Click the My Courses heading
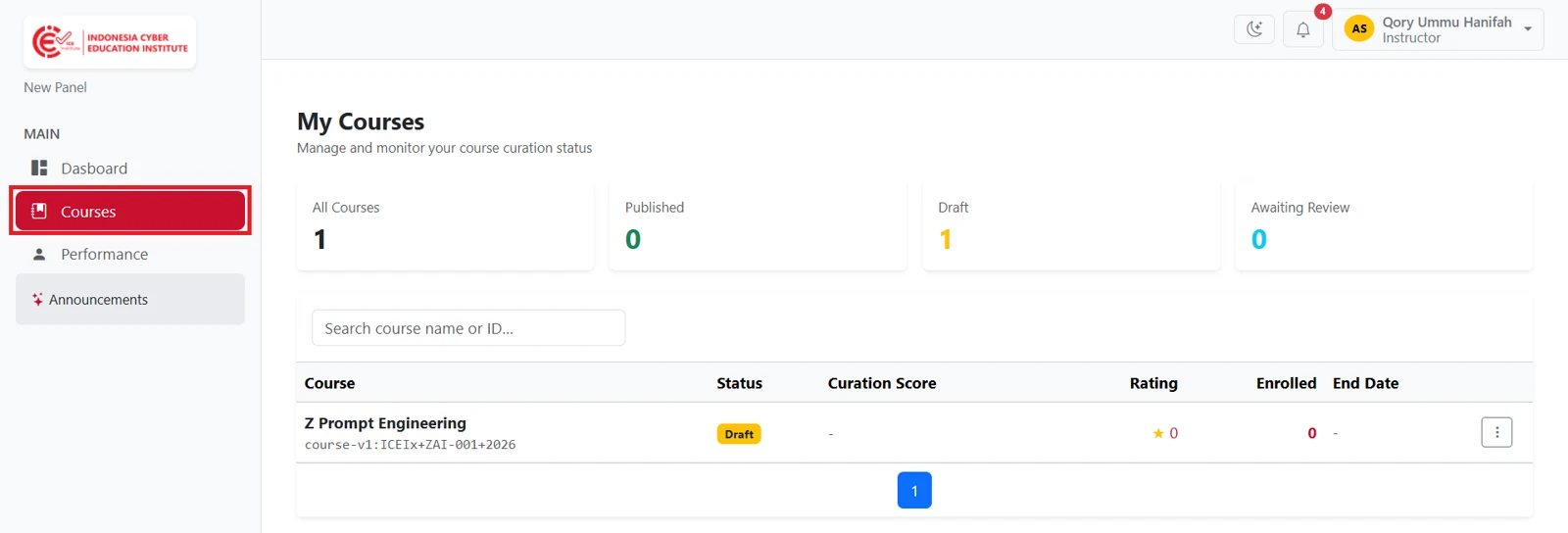1568x533 pixels. (361, 121)
